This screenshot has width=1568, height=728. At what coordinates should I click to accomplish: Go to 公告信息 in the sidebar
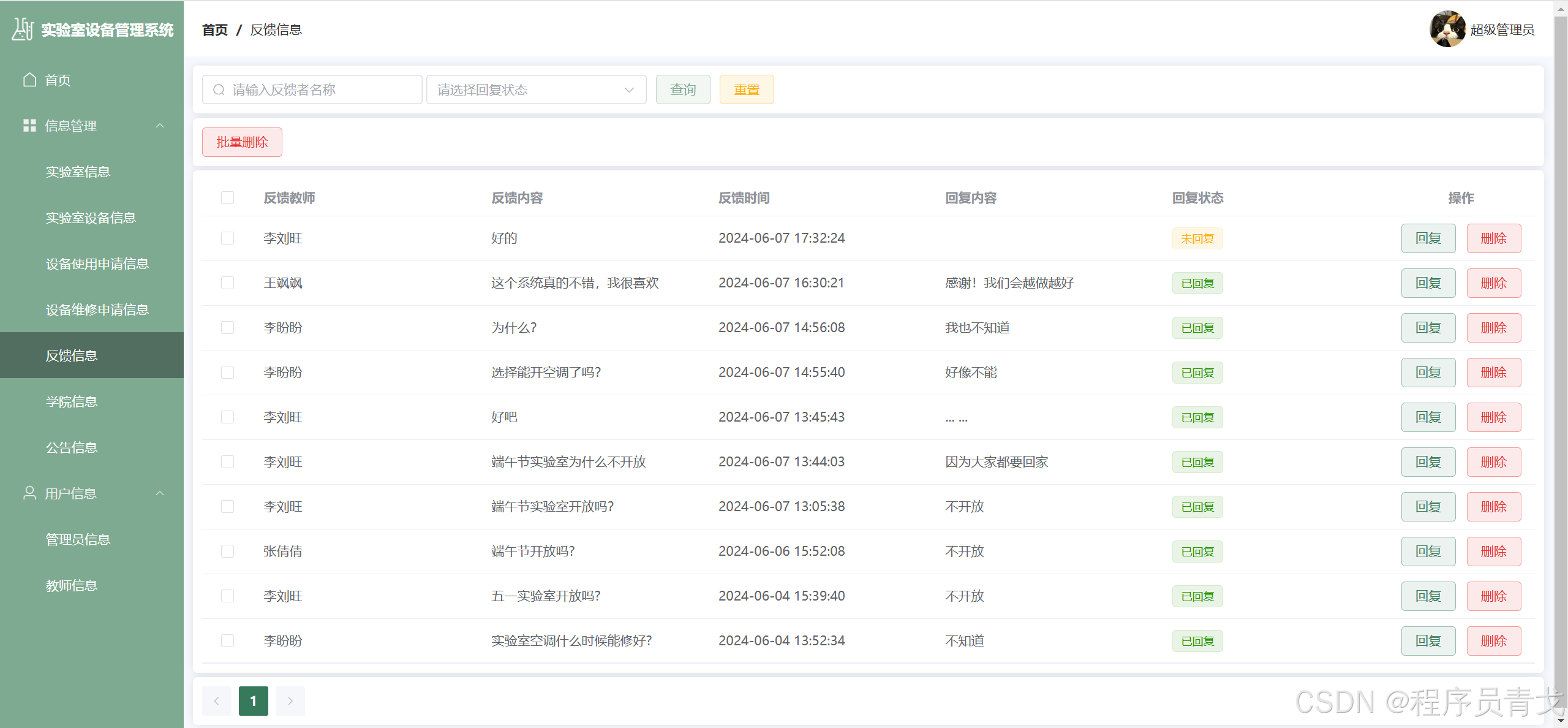(x=72, y=447)
